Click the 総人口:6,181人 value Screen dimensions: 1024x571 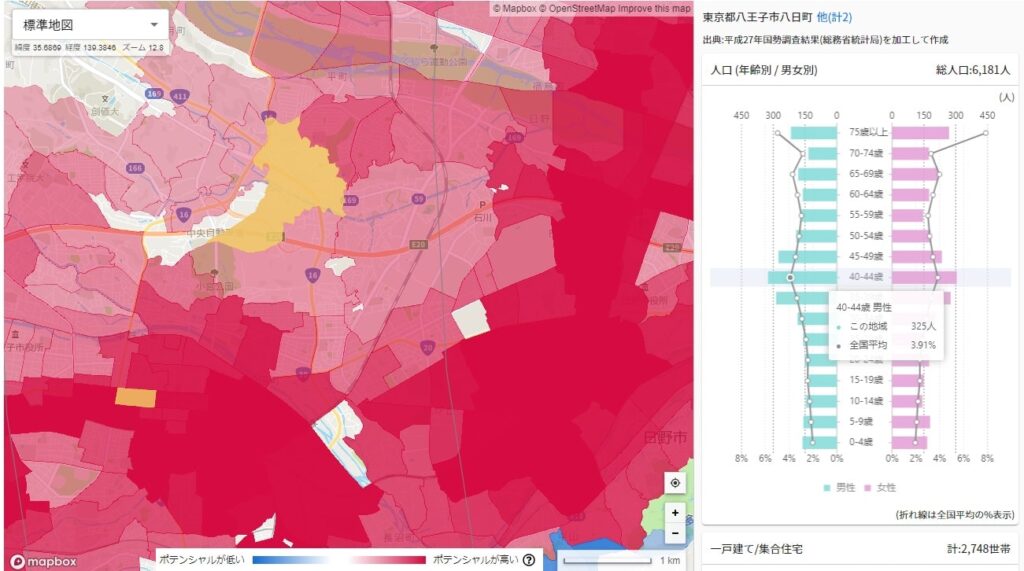click(972, 70)
